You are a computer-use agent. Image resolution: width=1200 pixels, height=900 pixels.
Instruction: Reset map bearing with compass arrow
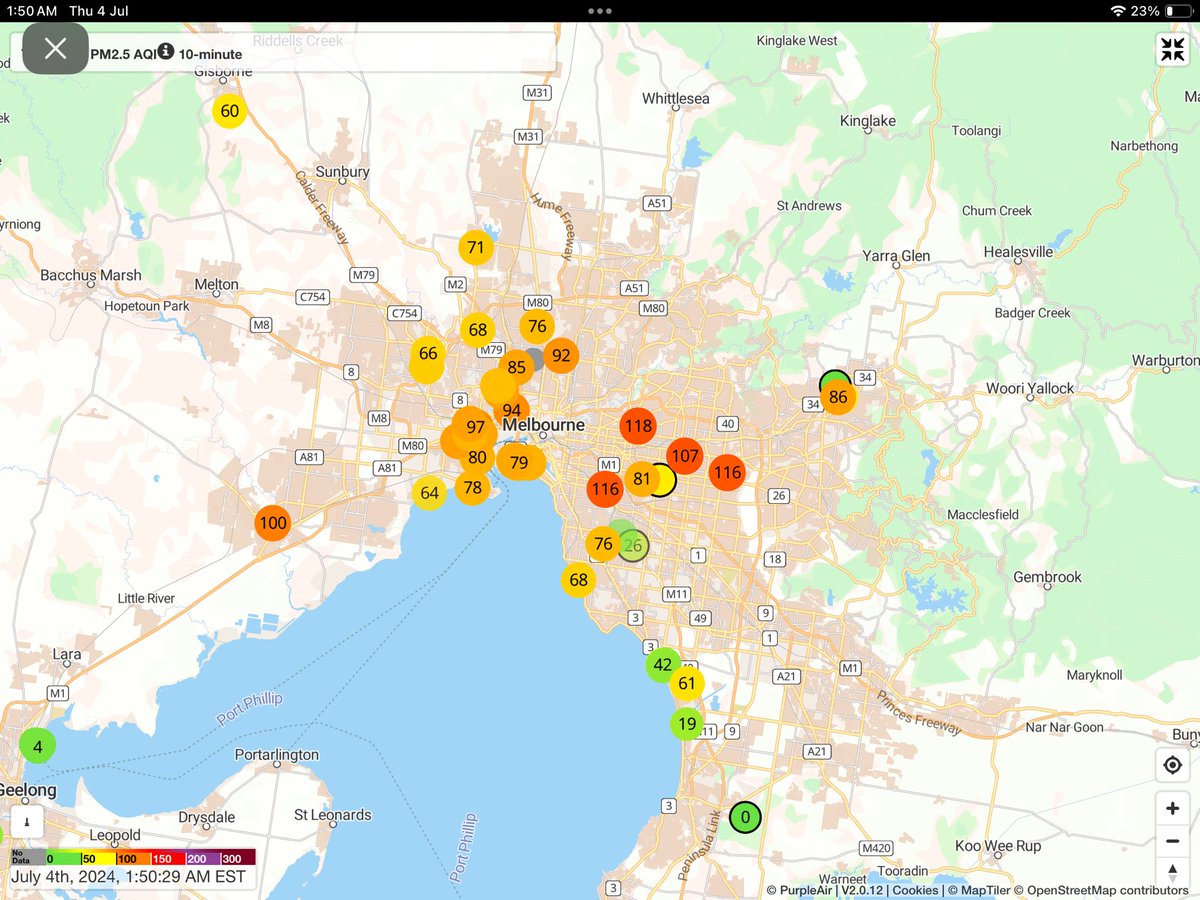click(x=1172, y=871)
